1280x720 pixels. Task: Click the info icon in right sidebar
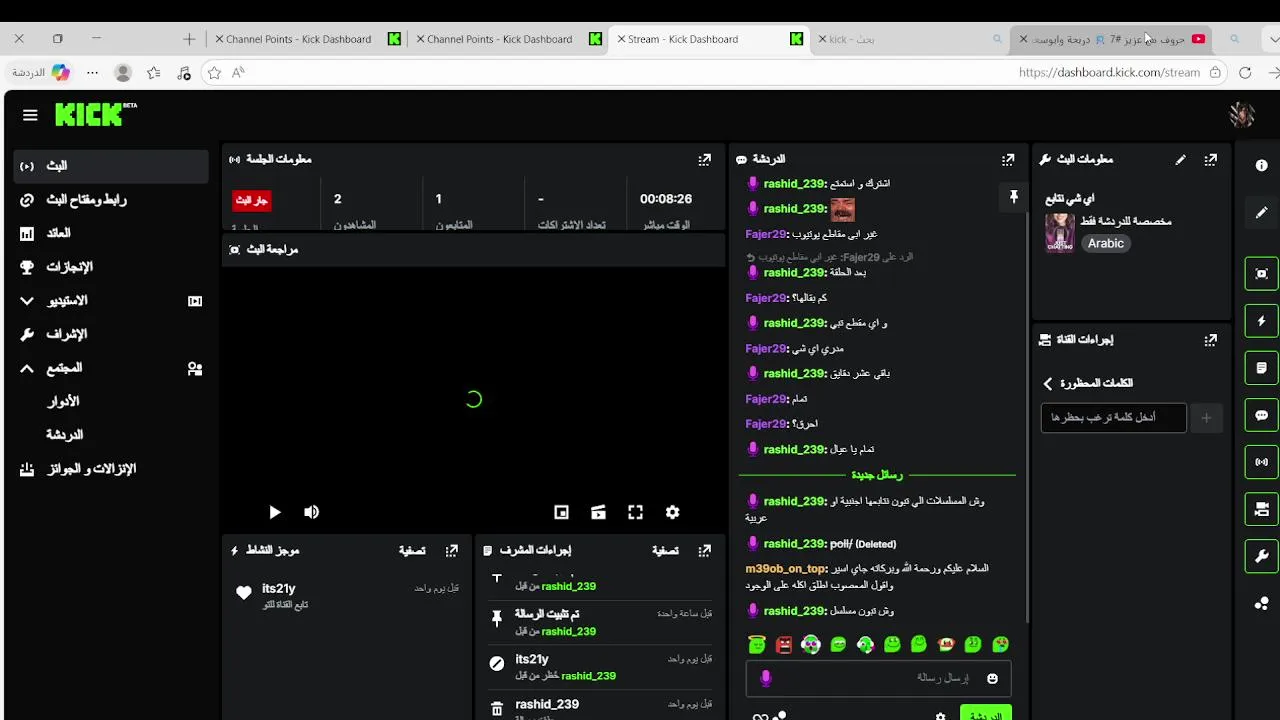(1261, 166)
